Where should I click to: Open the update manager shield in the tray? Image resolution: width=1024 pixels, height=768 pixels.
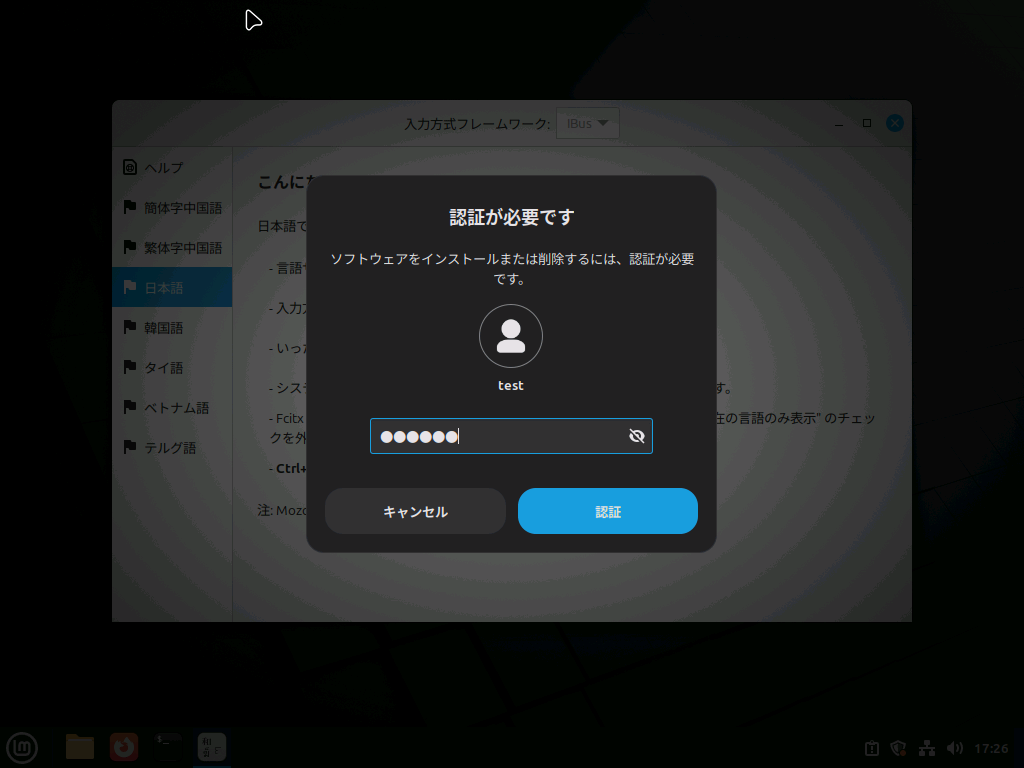coord(897,747)
